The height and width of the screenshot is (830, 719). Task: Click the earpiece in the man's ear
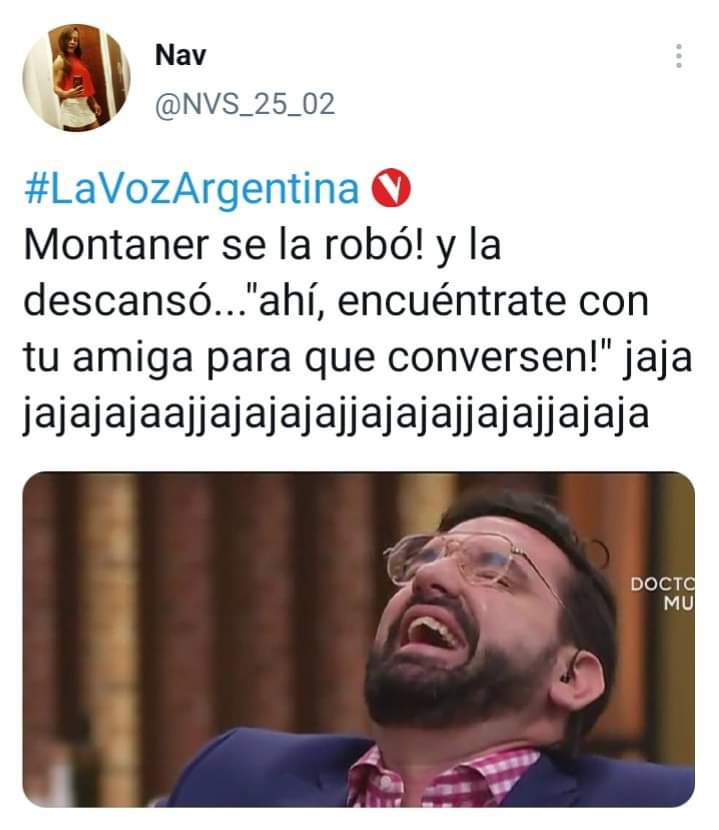[x=569, y=675]
